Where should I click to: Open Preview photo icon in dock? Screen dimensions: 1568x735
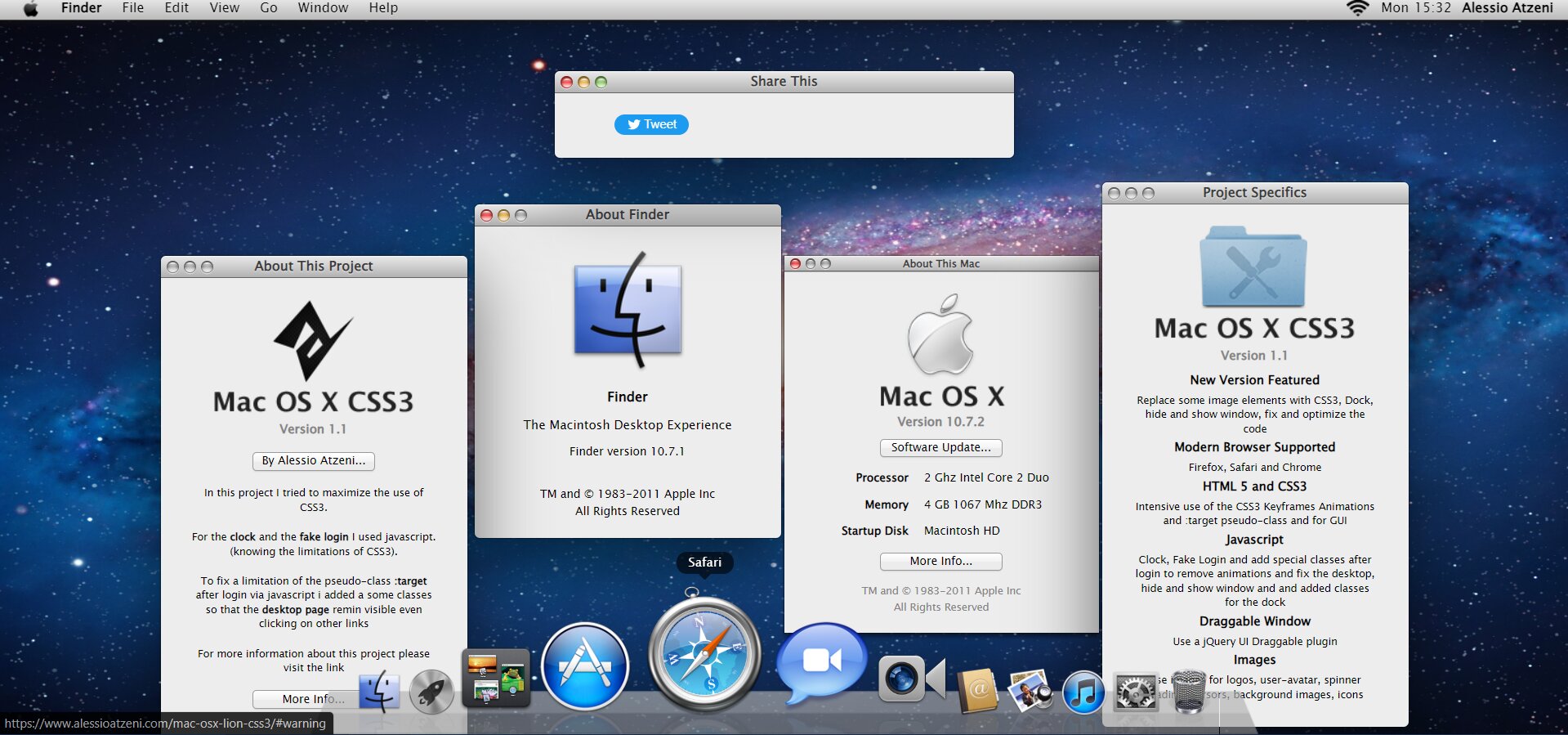pyautogui.click(x=1030, y=691)
